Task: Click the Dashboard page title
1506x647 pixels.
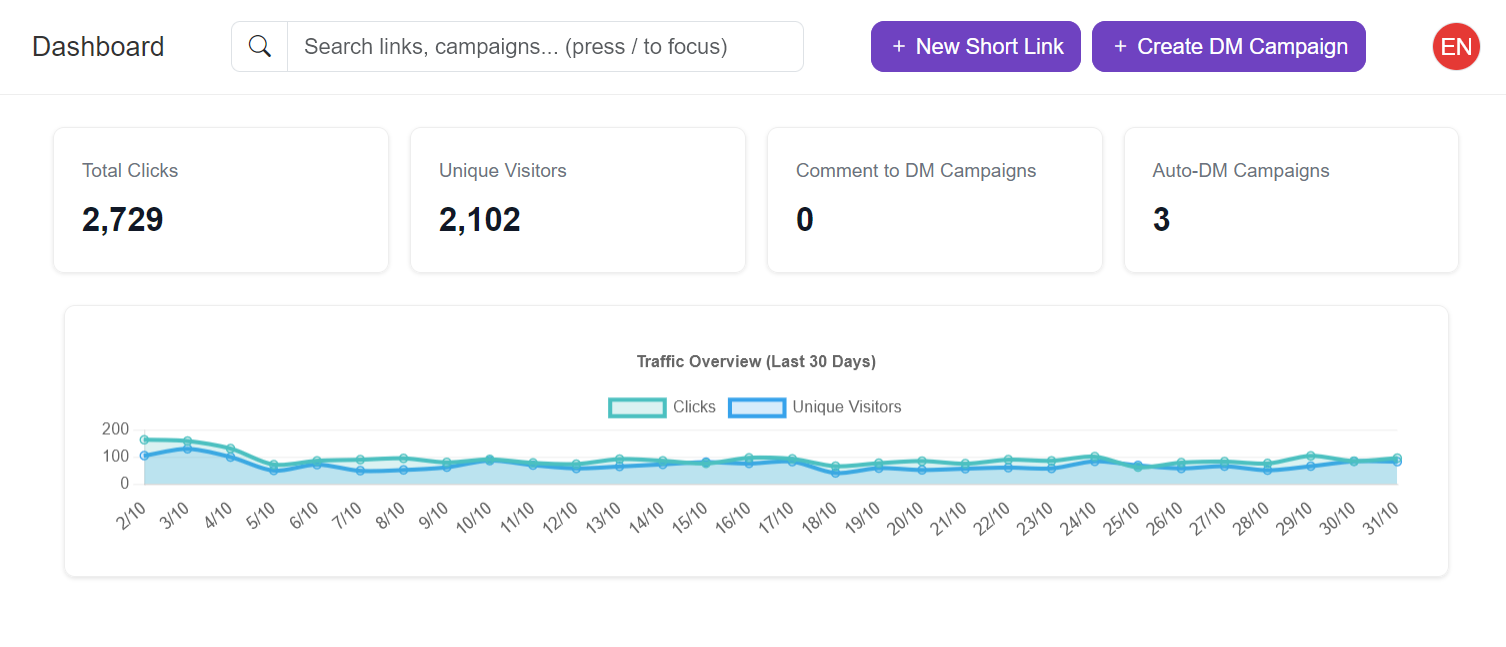Action: 98,47
